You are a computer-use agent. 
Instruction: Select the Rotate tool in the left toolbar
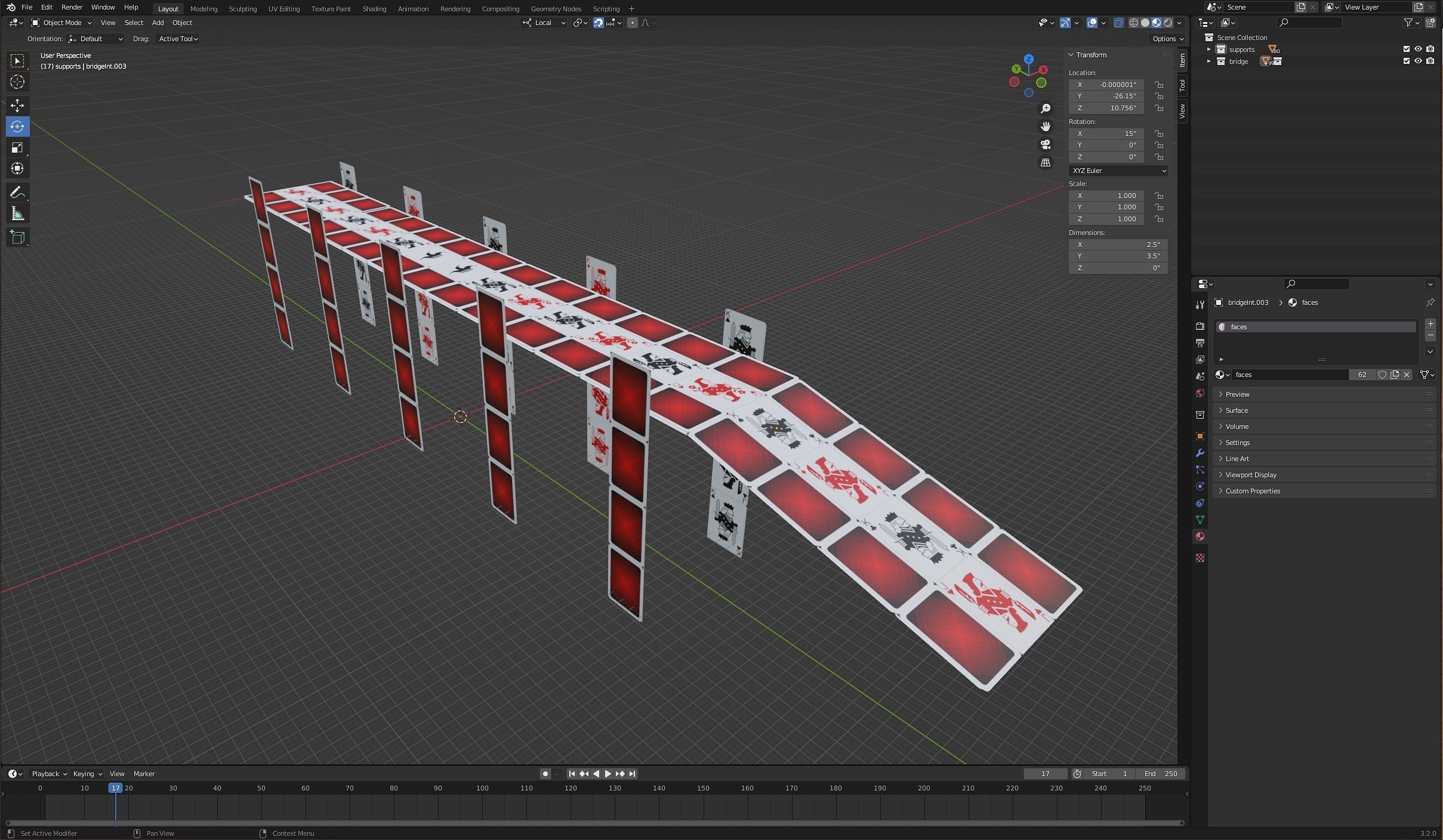click(17, 126)
